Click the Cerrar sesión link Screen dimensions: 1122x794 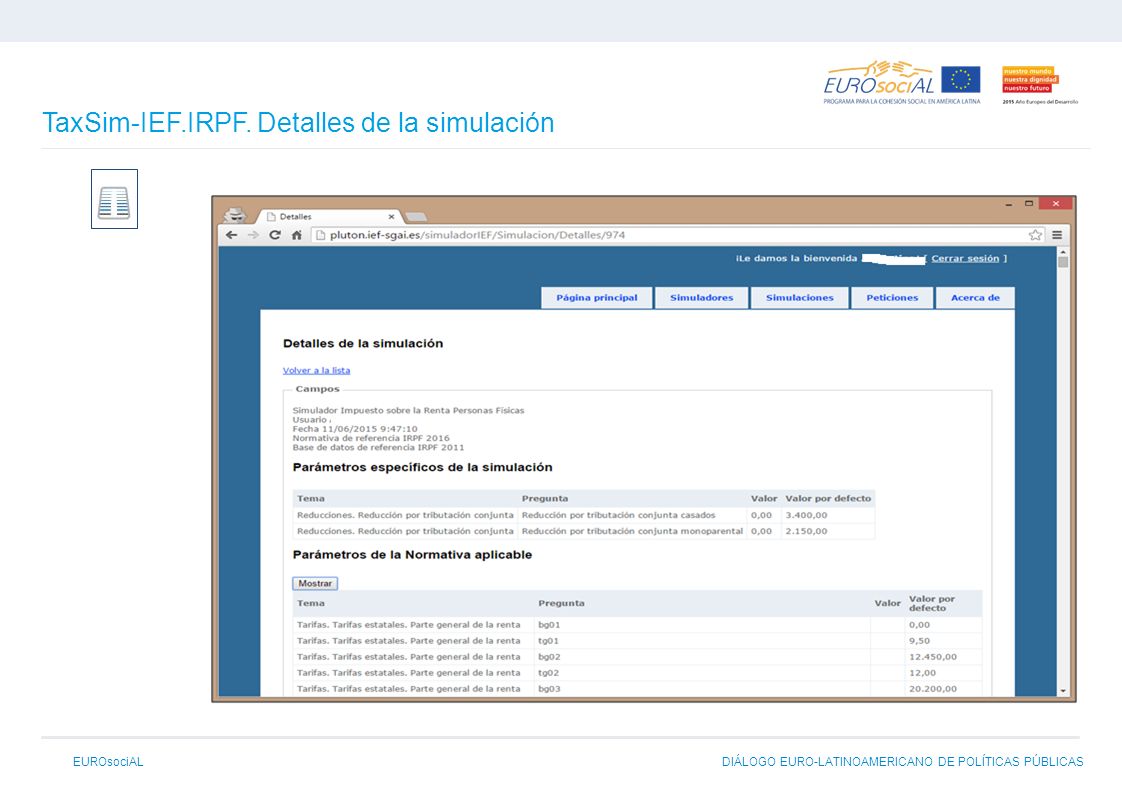tap(965, 258)
